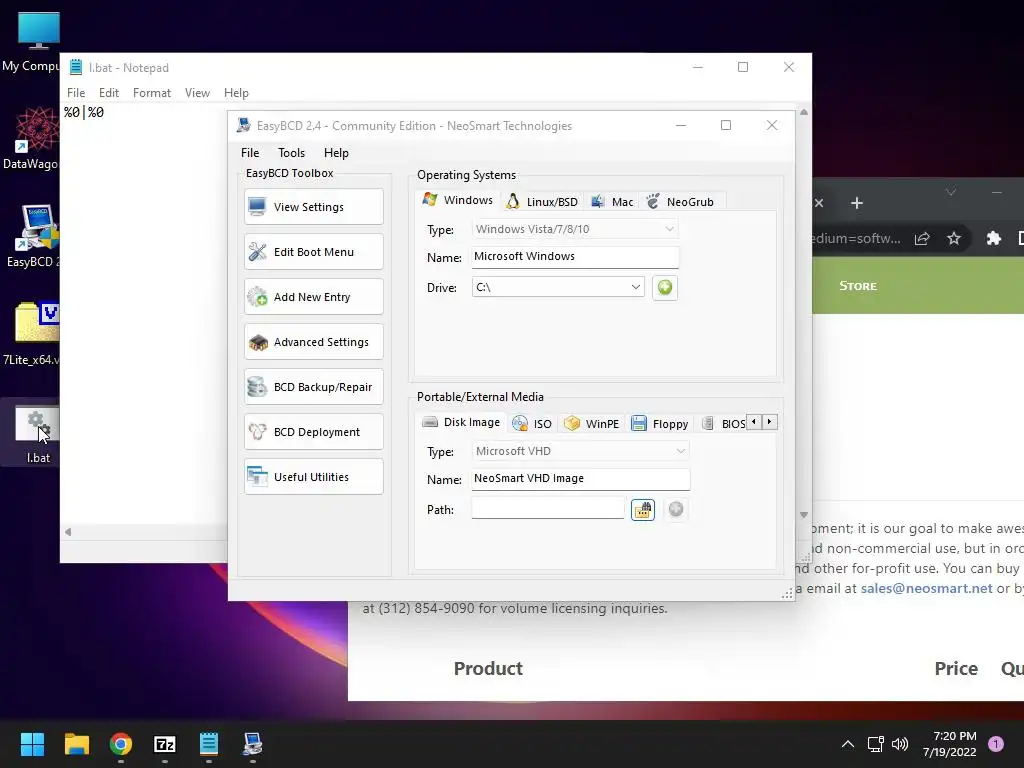Open Chrome extensions puzzle icon

pos(993,238)
